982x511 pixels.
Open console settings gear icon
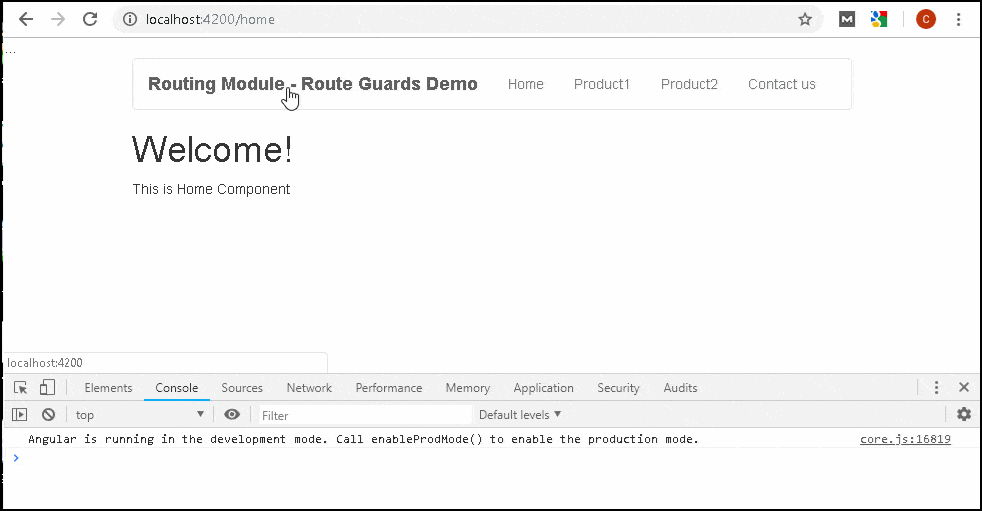pyautogui.click(x=964, y=414)
